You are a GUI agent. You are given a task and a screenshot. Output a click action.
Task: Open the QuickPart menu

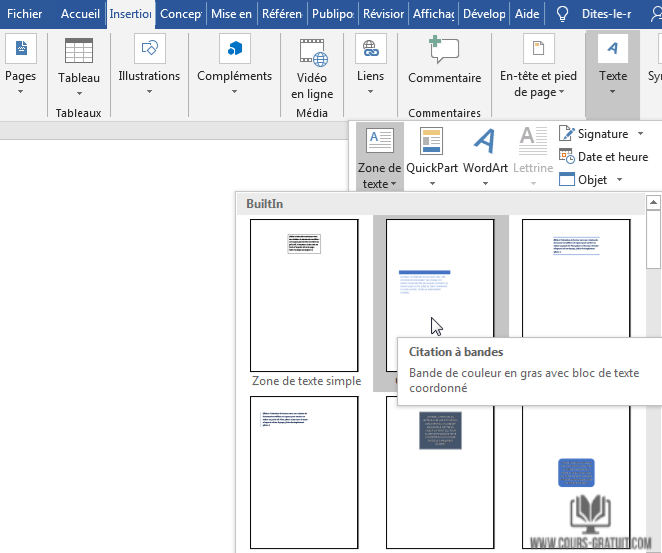(431, 152)
